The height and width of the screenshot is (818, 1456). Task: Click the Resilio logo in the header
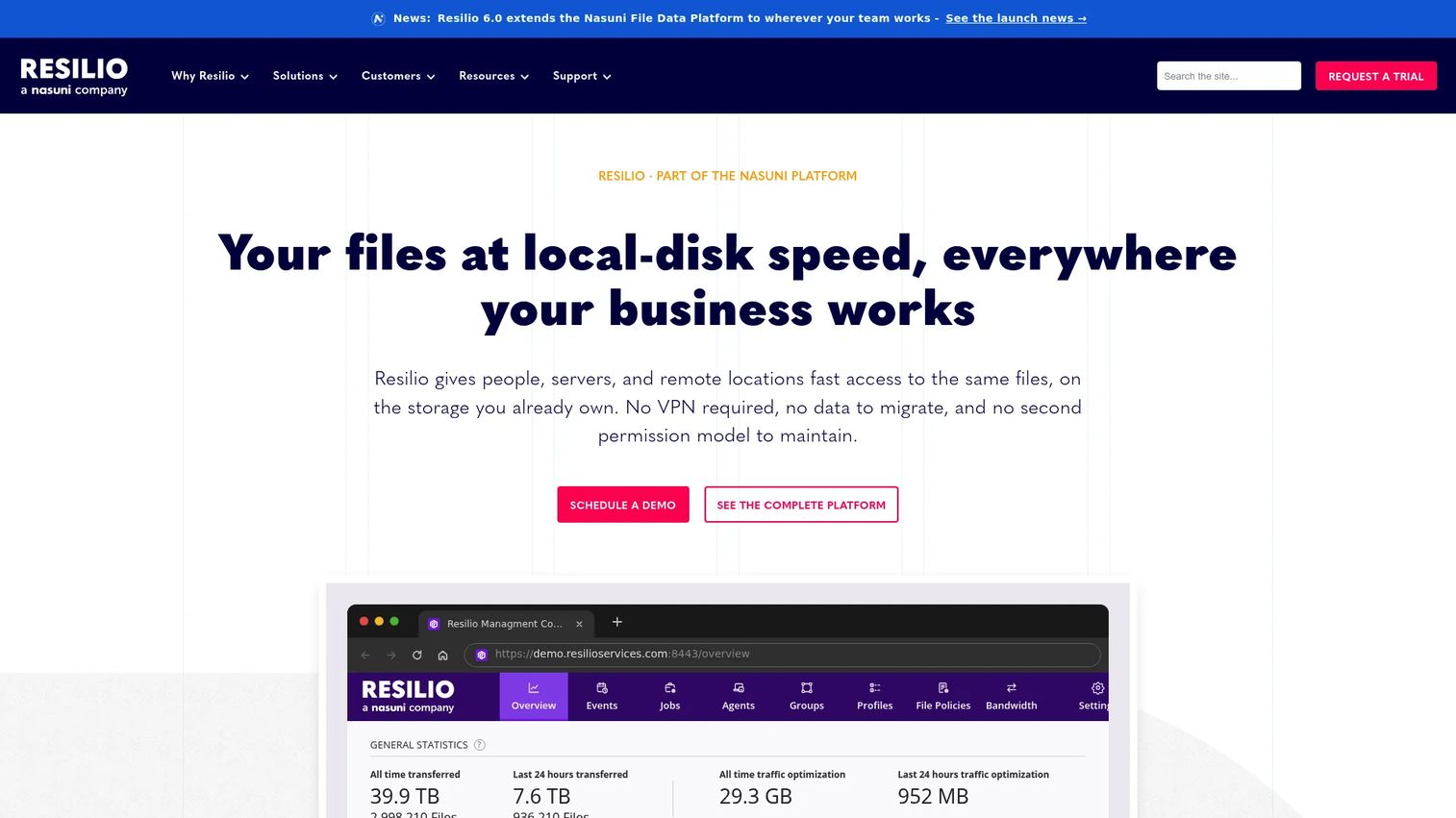pyautogui.click(x=74, y=76)
